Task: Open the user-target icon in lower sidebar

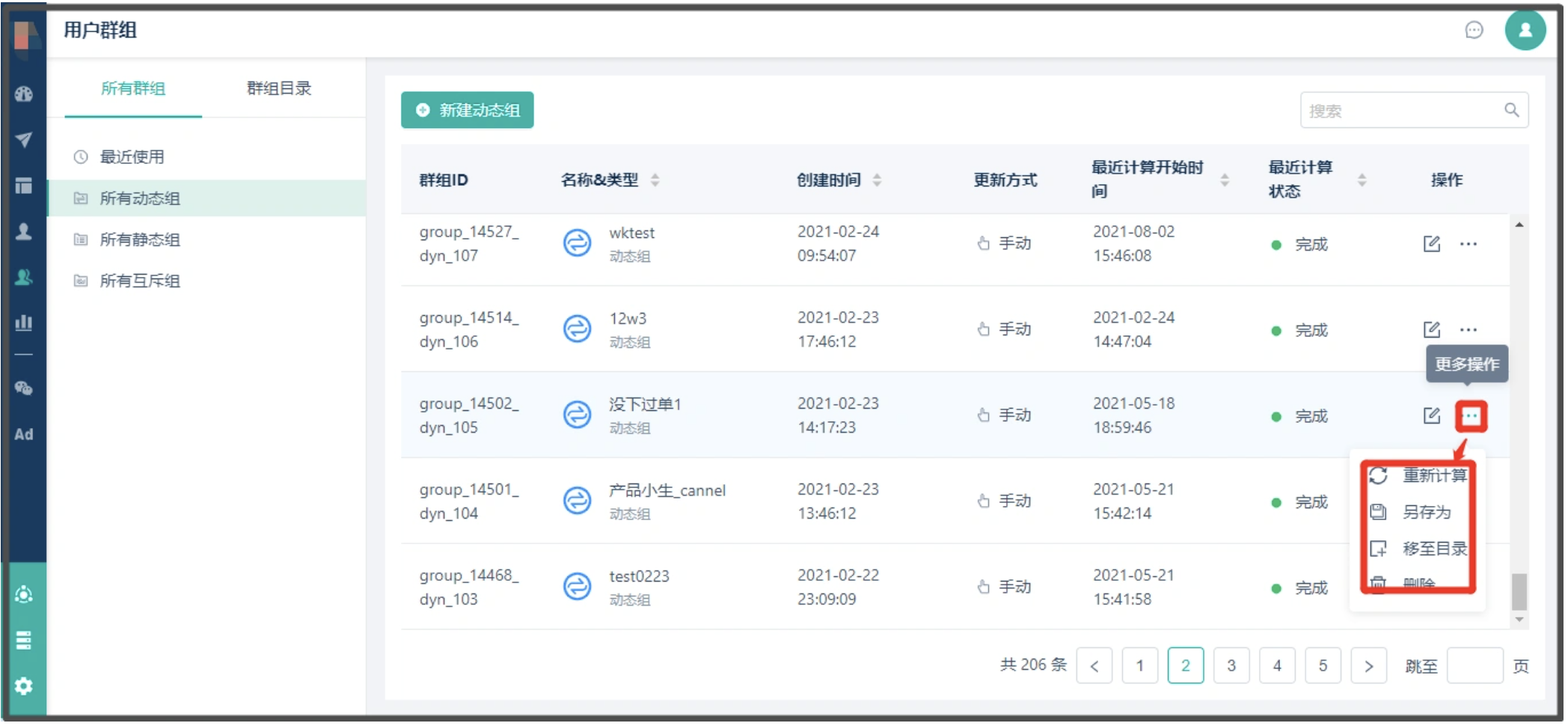Action: pos(24,594)
